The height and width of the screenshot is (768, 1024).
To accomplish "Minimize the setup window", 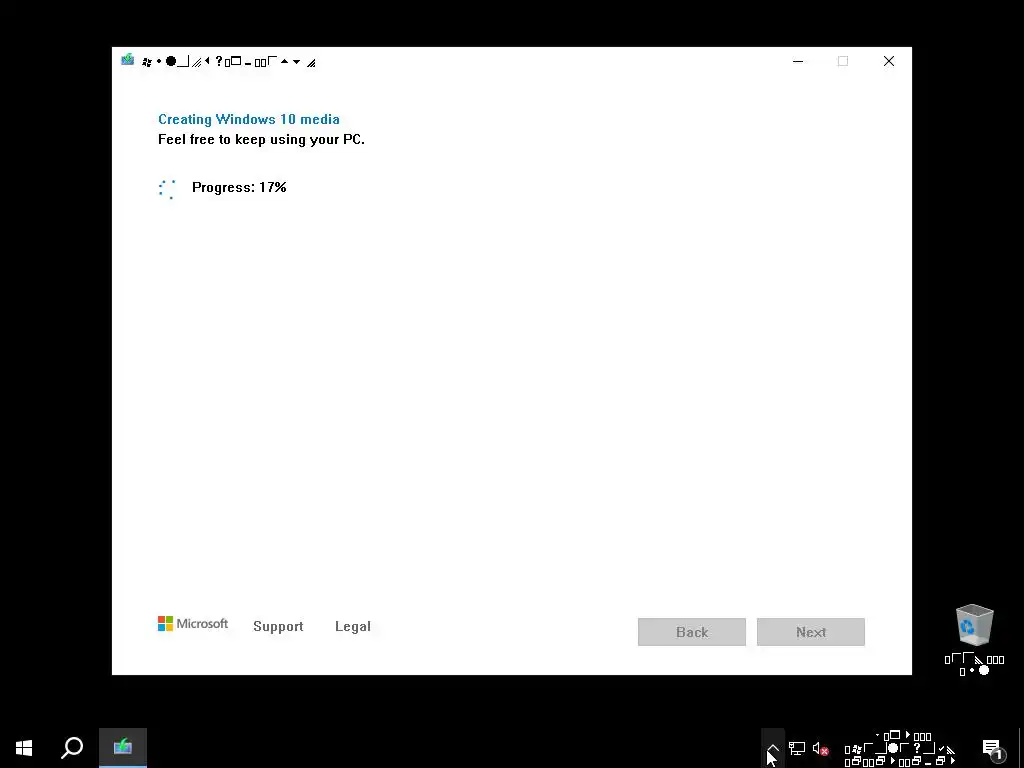I will [x=798, y=61].
